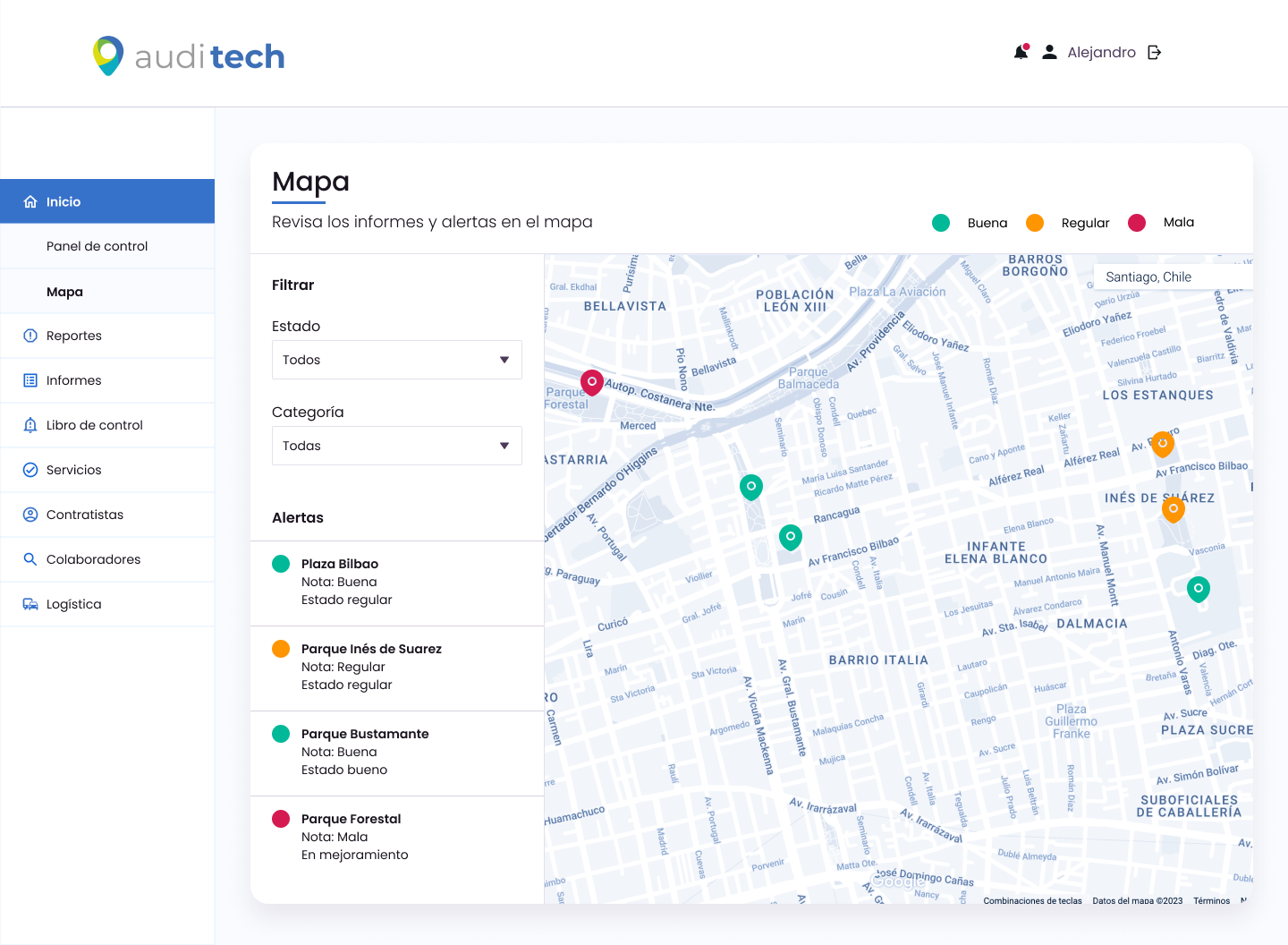Image resolution: width=1288 pixels, height=945 pixels.
Task: Open the Términos link on the map
Action: click(x=1211, y=900)
